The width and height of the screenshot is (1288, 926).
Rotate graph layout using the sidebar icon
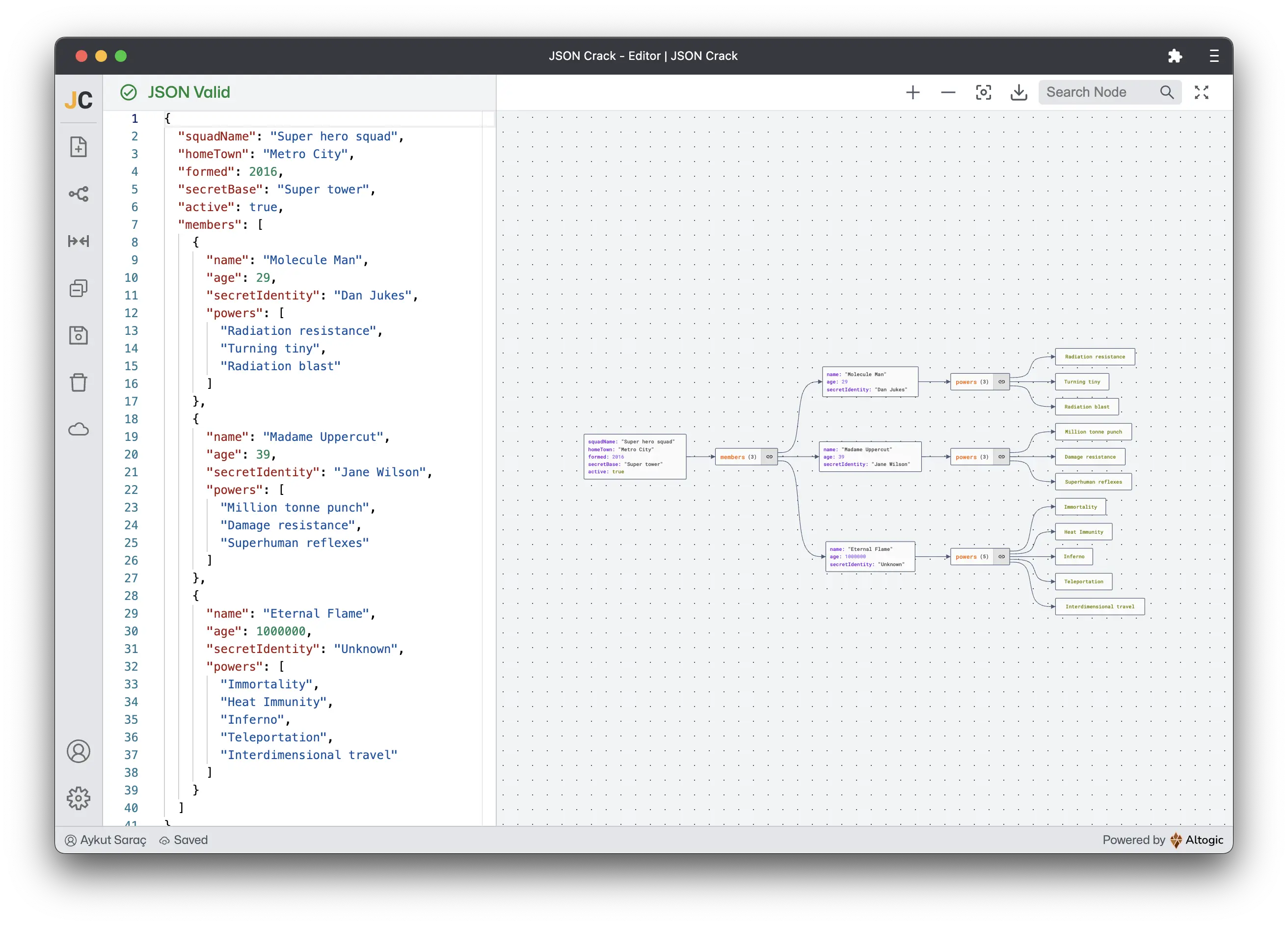tap(79, 194)
